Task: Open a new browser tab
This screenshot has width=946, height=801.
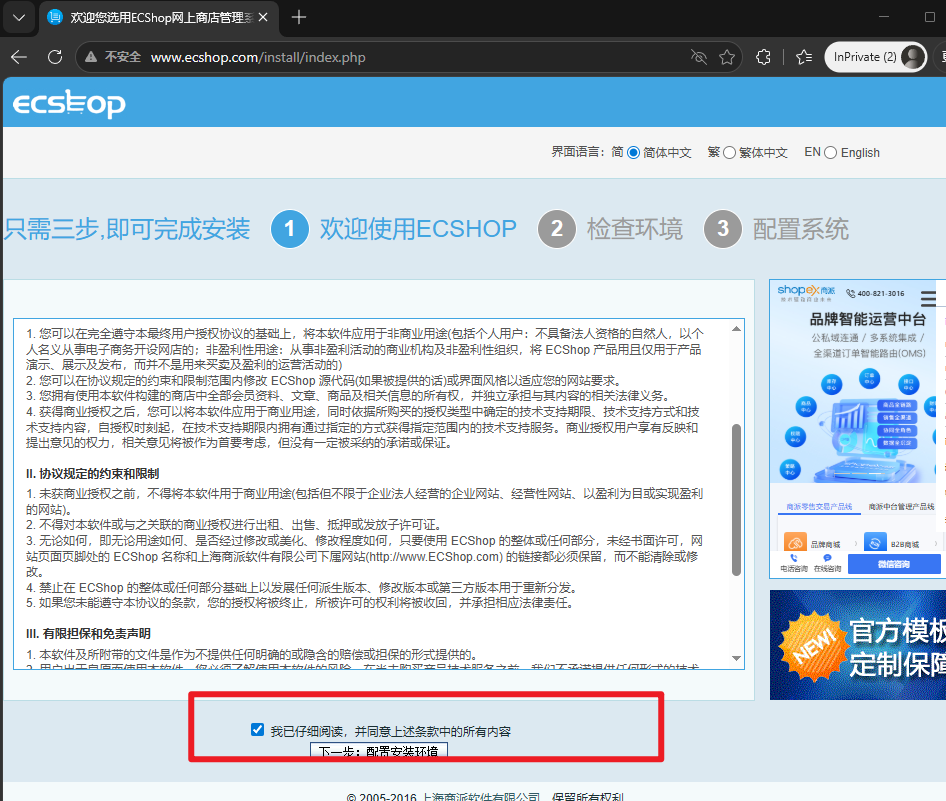Action: 299,17
